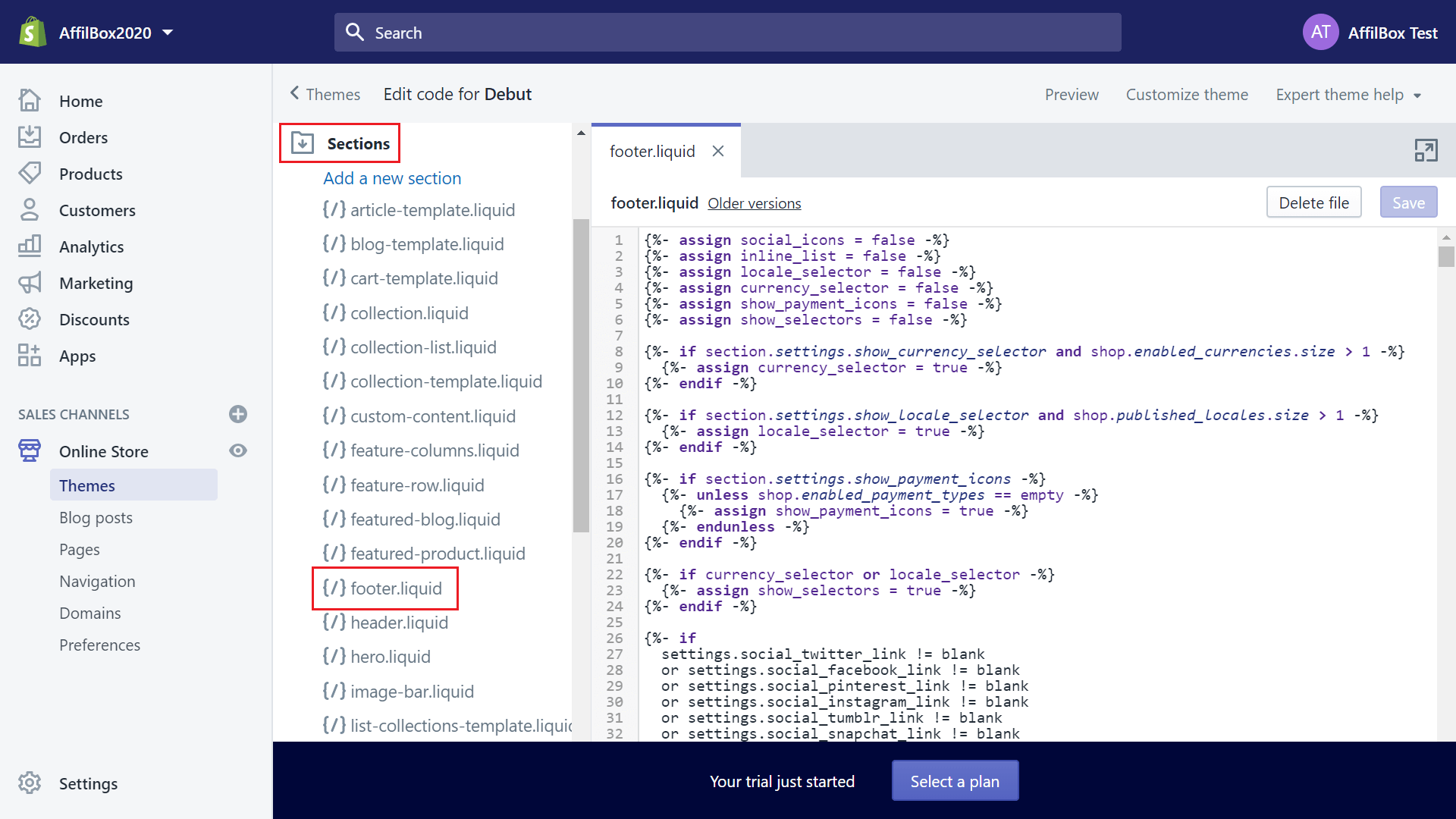This screenshot has height=819, width=1456.
Task: Click the Delete file button
Action: (1313, 202)
